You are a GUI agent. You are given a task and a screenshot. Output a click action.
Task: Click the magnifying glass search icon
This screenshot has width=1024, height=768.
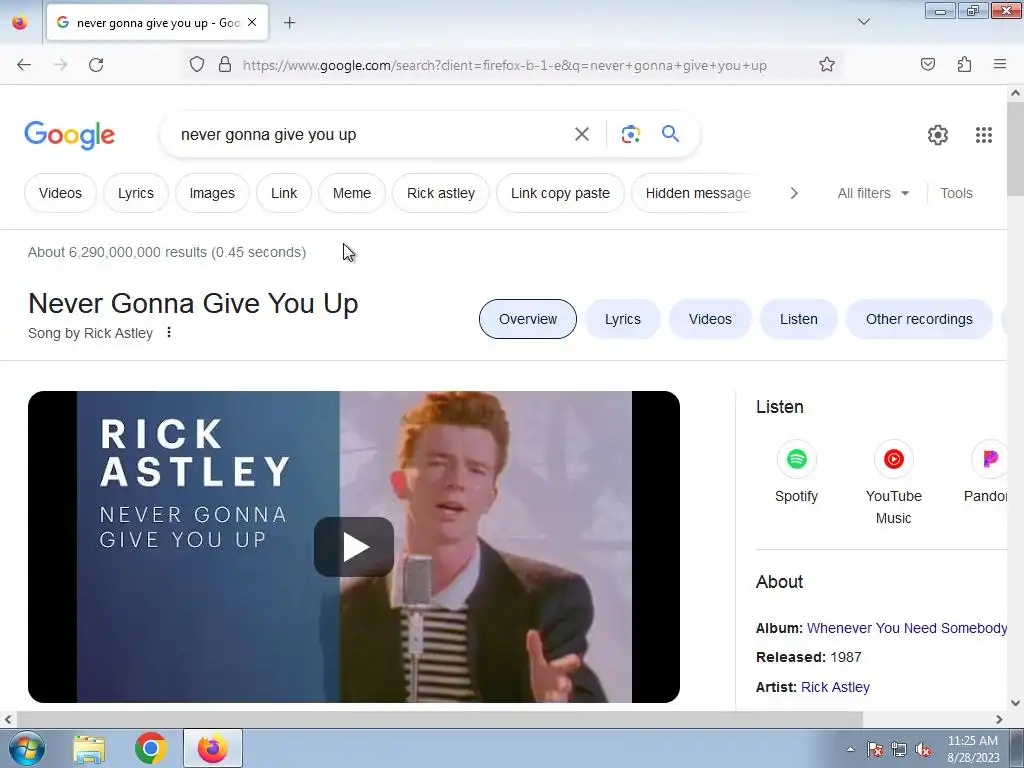pos(670,134)
